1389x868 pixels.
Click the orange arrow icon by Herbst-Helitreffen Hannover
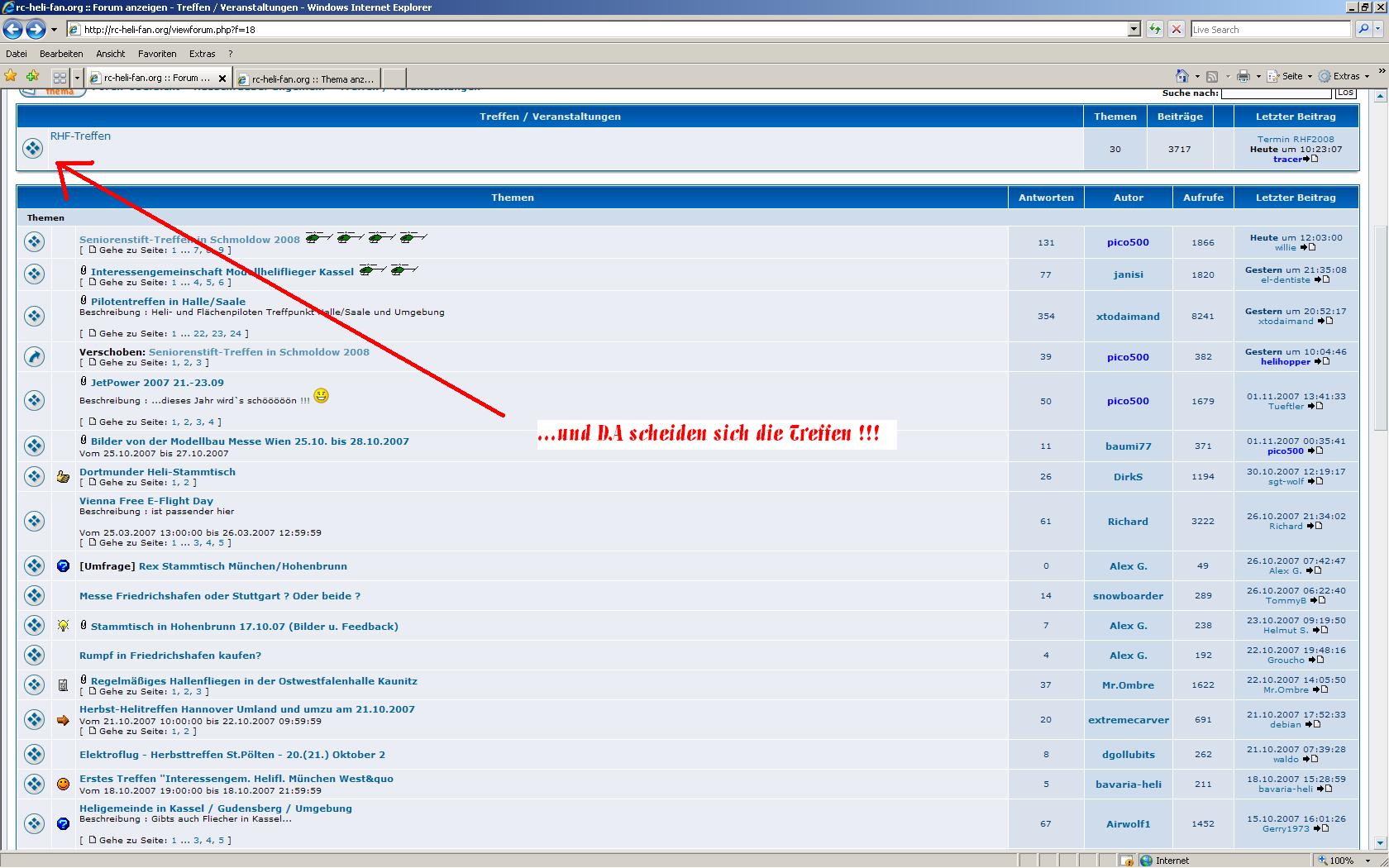[x=63, y=720]
